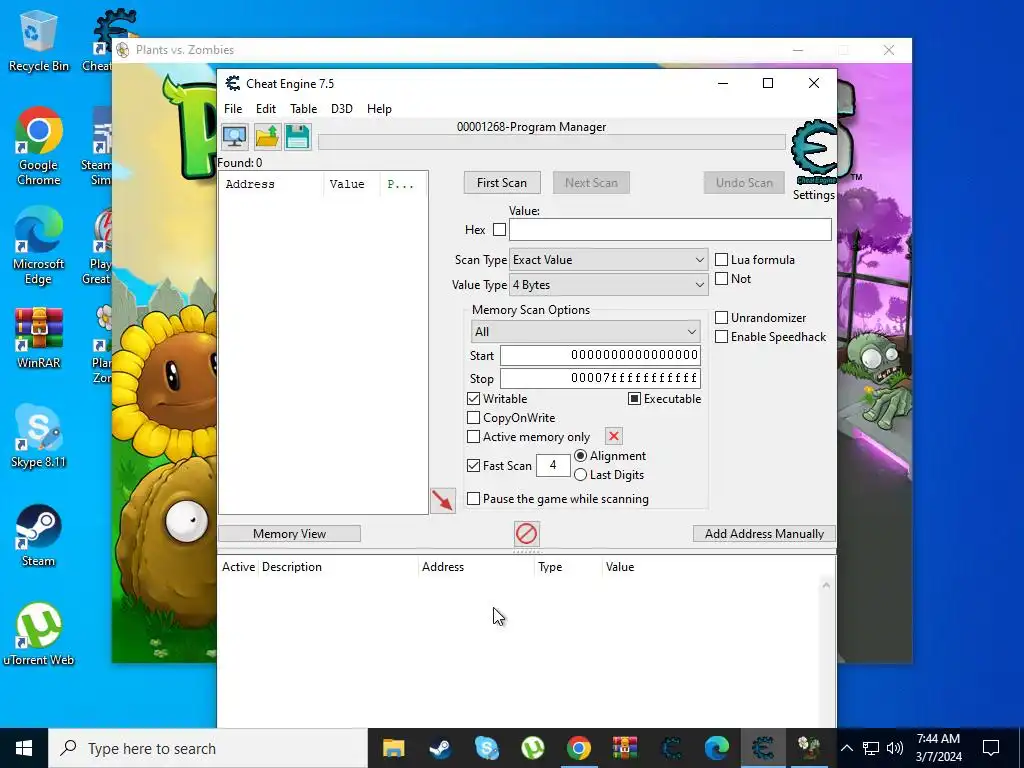The width and height of the screenshot is (1024, 768).
Task: Open uTorrent Web desktop shortcut
Action: 39,635
